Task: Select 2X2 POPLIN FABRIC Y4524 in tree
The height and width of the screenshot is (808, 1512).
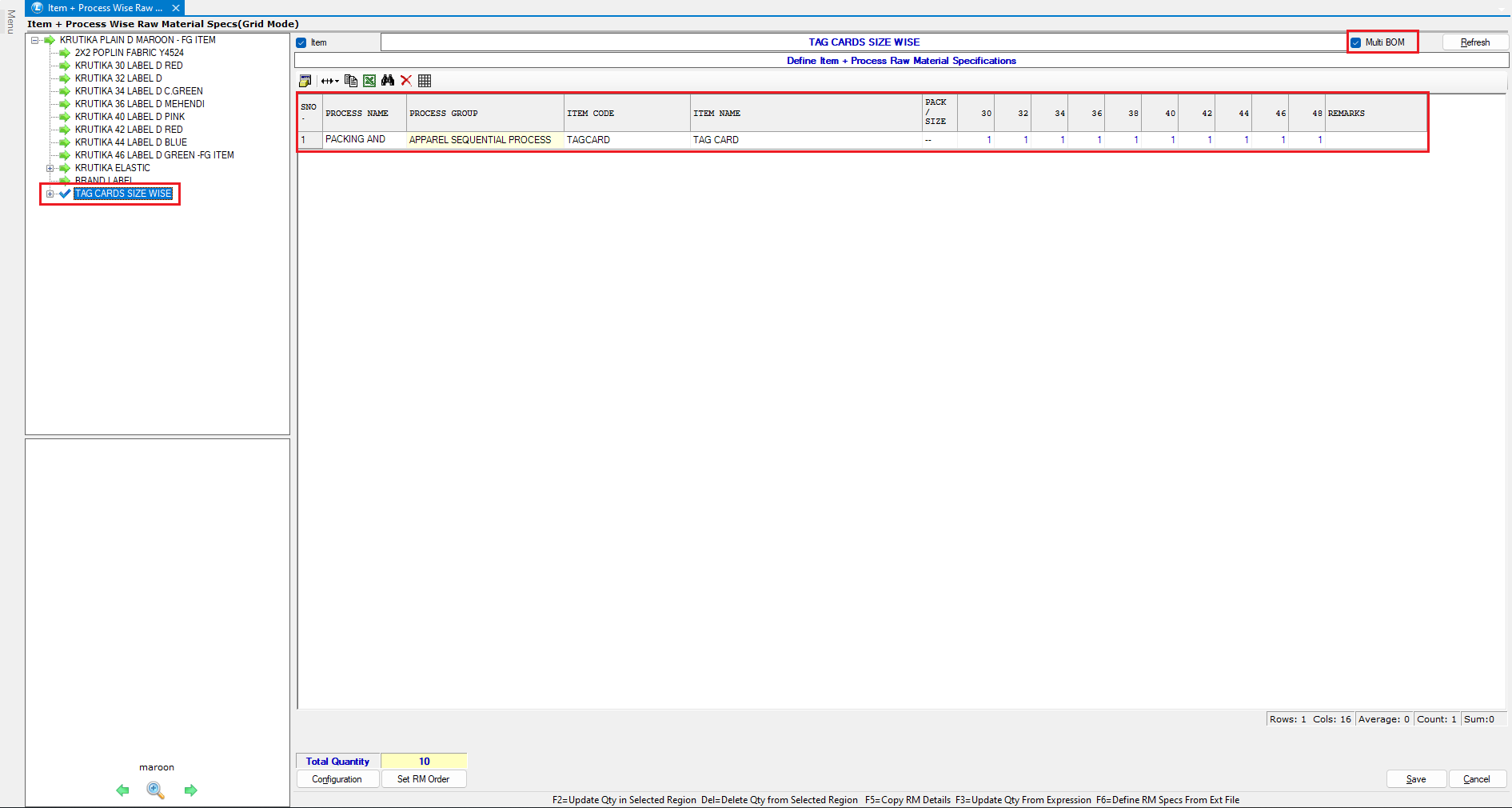Action: (129, 53)
